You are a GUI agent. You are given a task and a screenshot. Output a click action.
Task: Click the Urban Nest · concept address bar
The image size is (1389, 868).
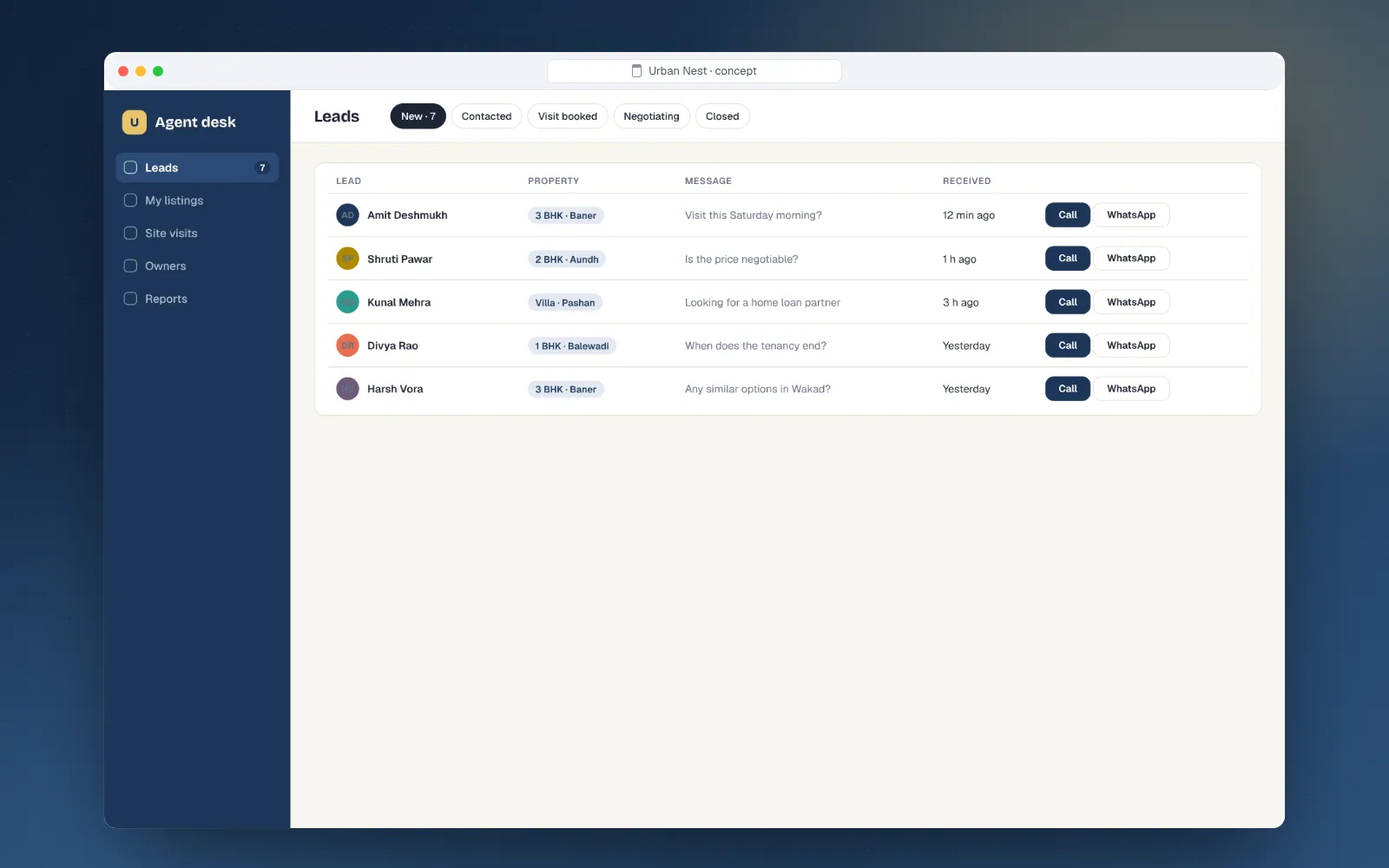[694, 71]
